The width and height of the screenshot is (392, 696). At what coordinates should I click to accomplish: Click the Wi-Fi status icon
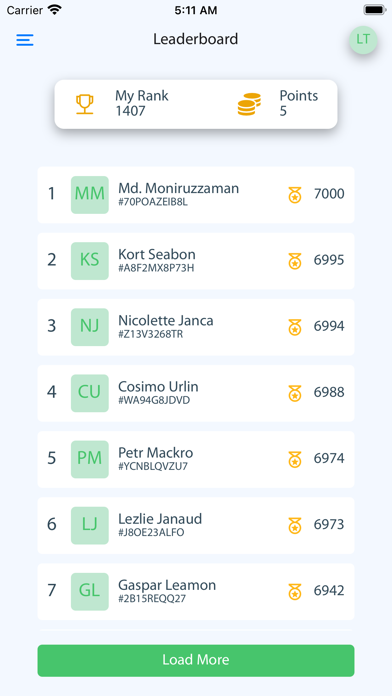(x=55, y=10)
